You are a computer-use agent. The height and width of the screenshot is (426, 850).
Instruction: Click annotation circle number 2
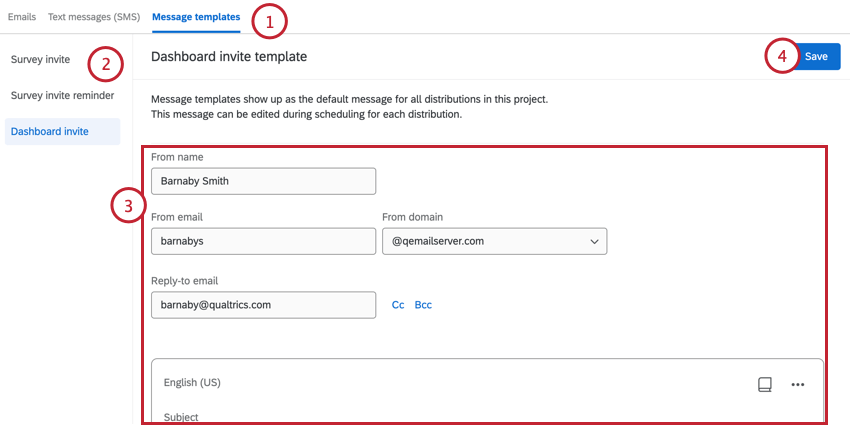(105, 65)
